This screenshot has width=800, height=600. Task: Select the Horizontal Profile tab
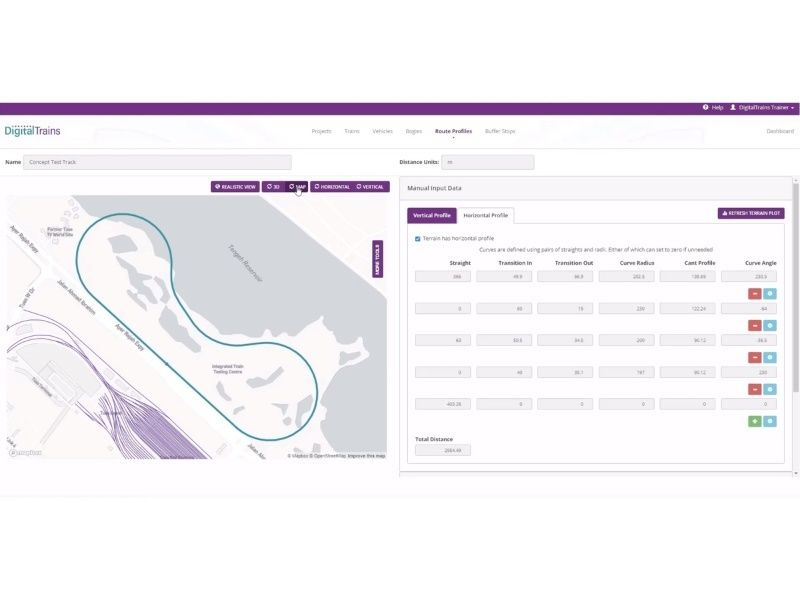pyautogui.click(x=486, y=215)
